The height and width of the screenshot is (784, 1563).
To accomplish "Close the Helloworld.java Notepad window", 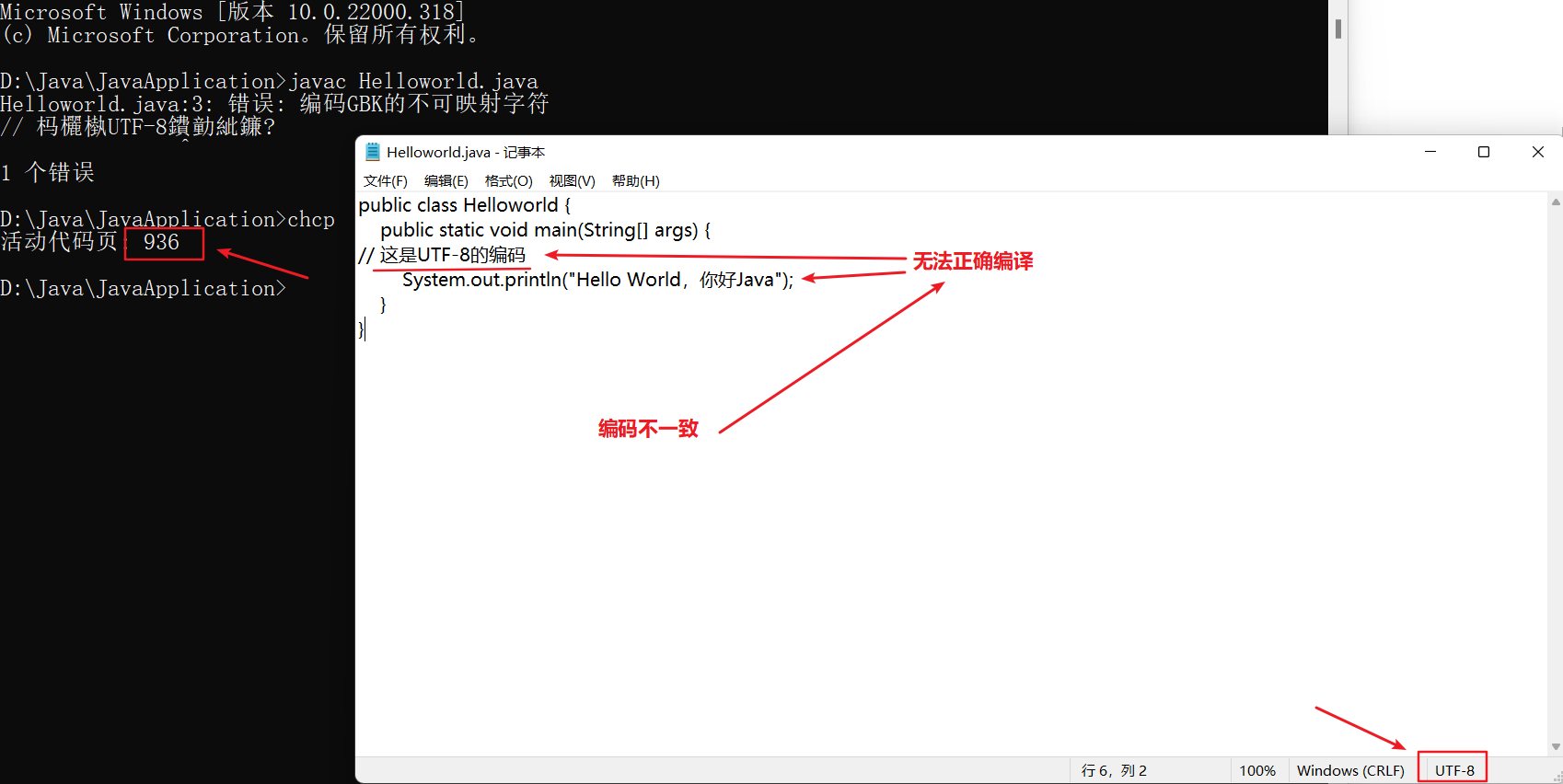I will click(x=1537, y=152).
